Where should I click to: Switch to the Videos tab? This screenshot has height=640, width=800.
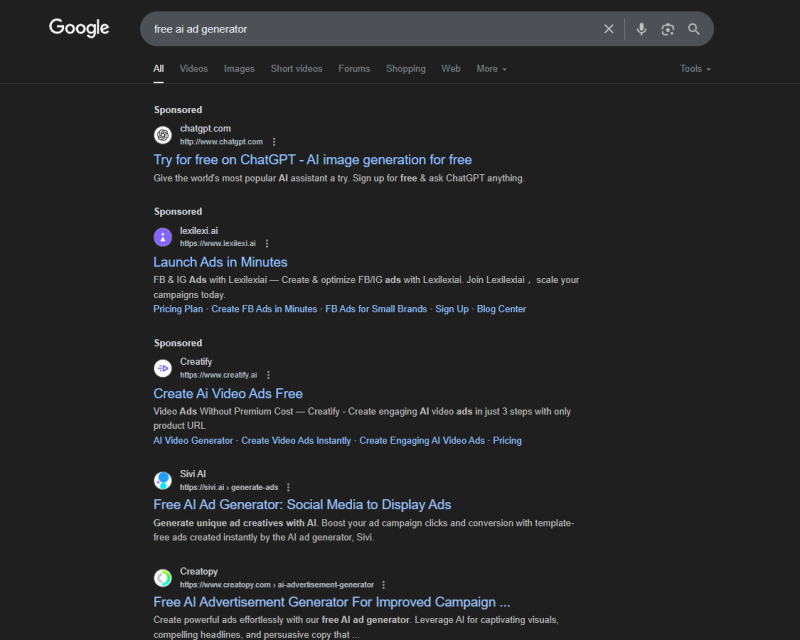click(194, 69)
